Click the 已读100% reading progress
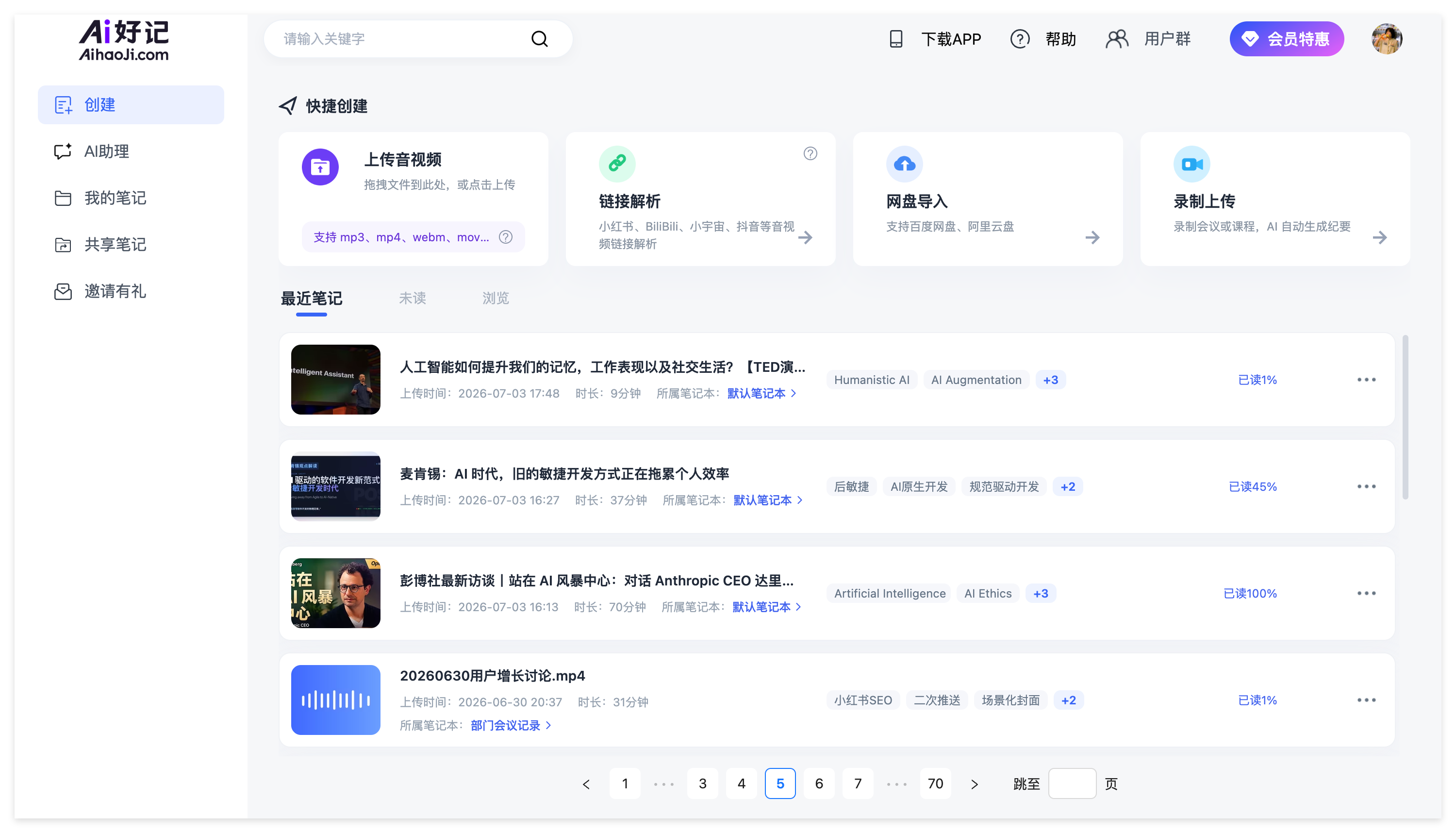This screenshot has width=1456, height=833. point(1250,593)
